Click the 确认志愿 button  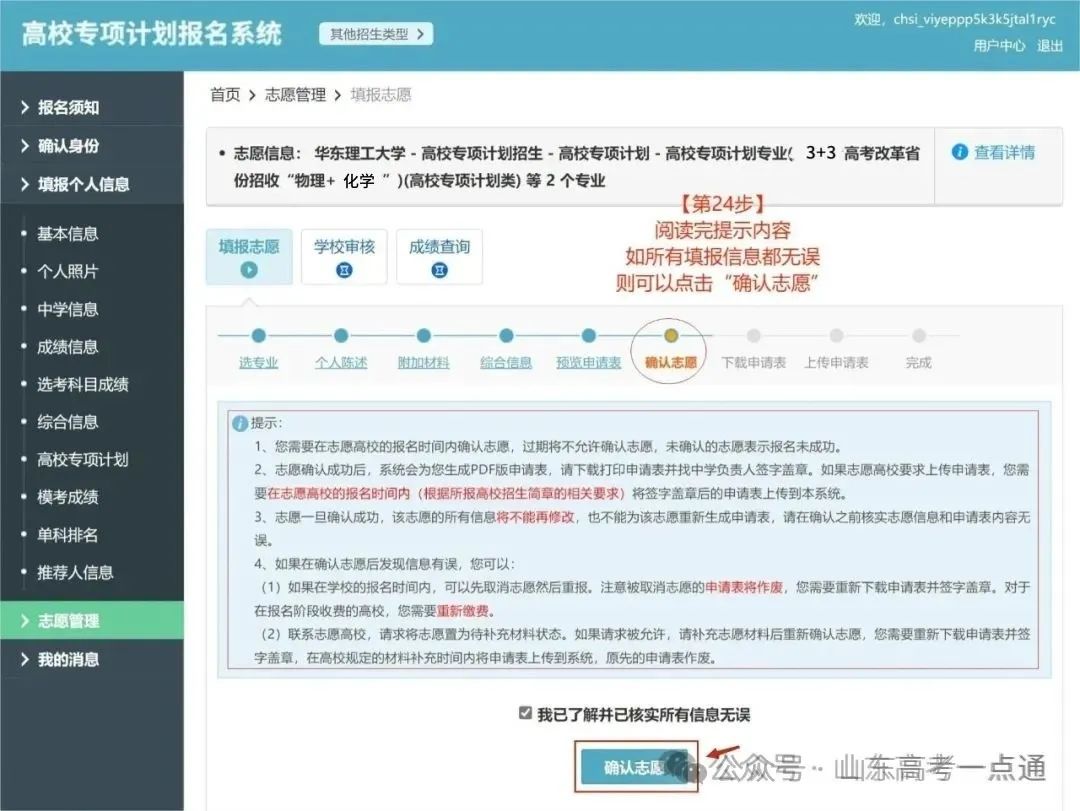(x=634, y=767)
